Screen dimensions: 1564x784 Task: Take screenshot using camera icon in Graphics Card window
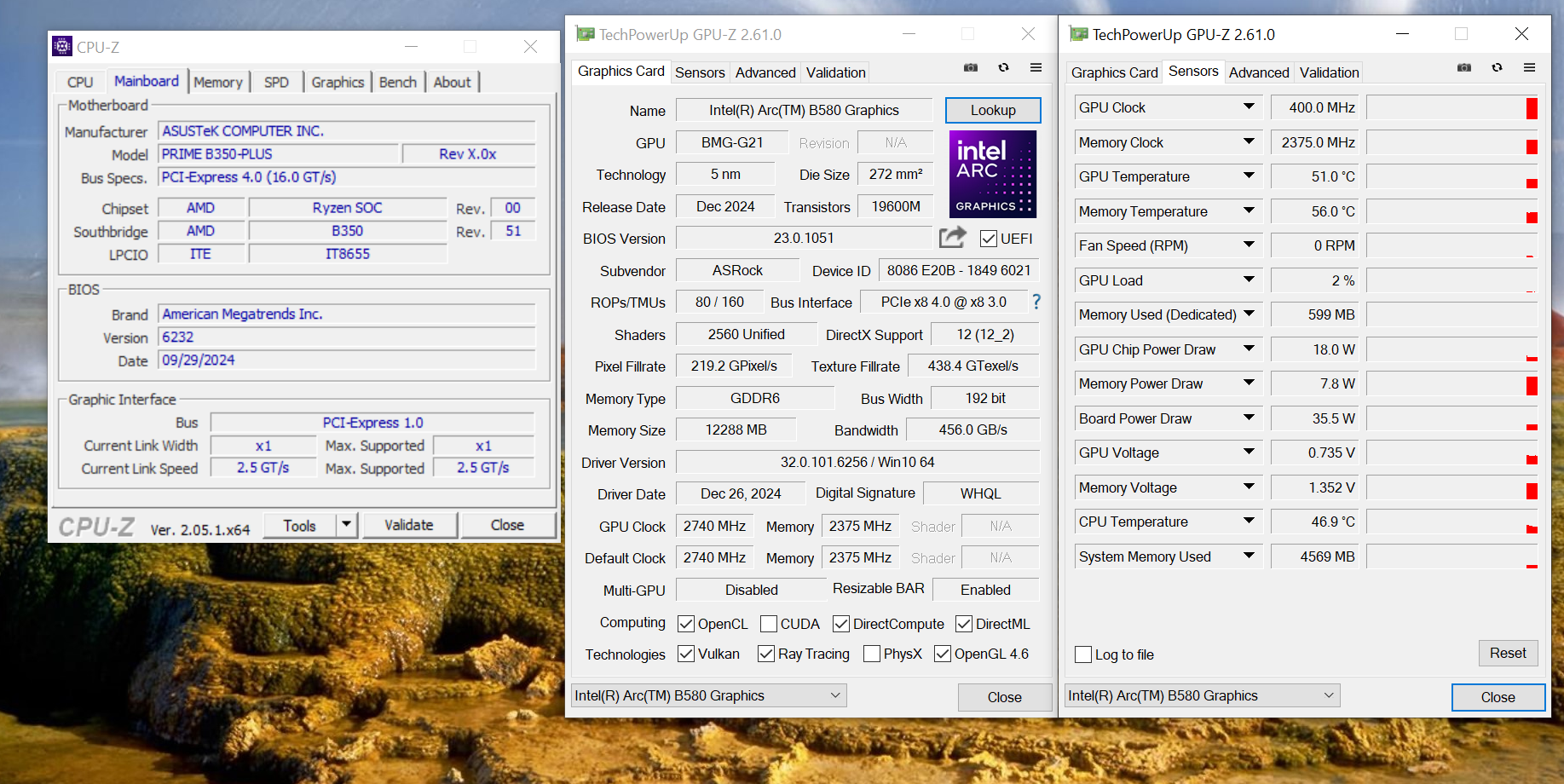(x=971, y=67)
